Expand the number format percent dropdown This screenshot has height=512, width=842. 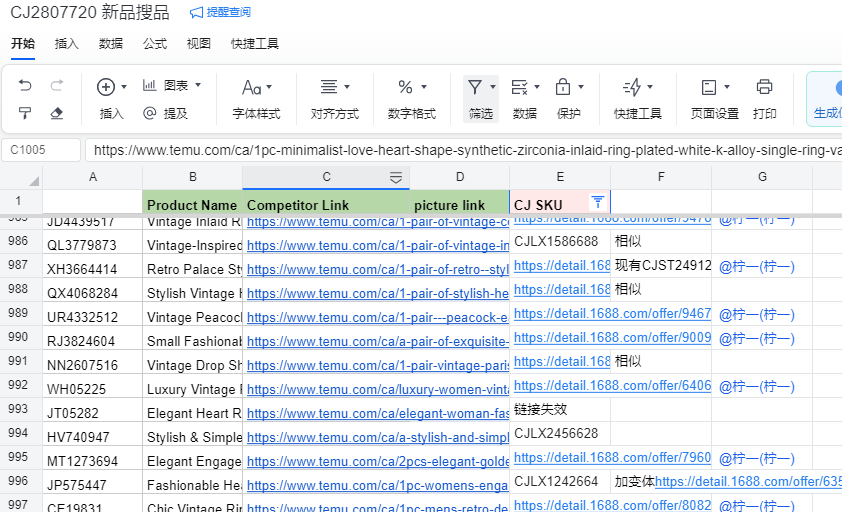(x=411, y=87)
